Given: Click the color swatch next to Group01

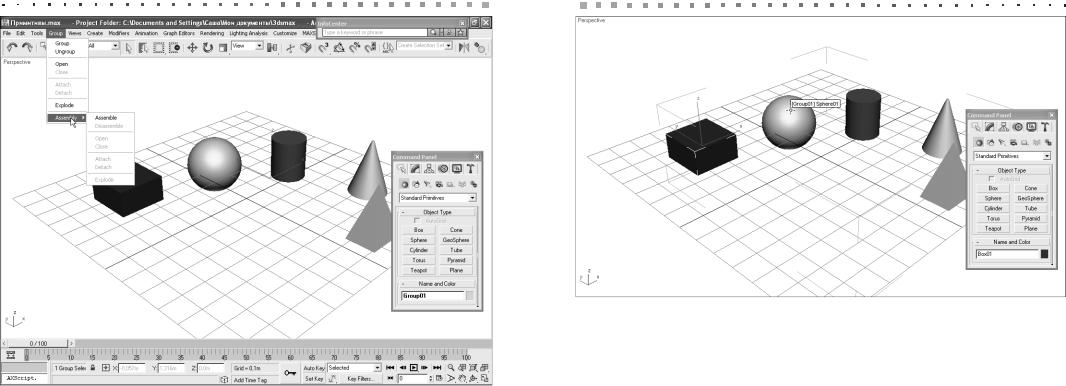Looking at the screenshot, I should coord(470,296).
